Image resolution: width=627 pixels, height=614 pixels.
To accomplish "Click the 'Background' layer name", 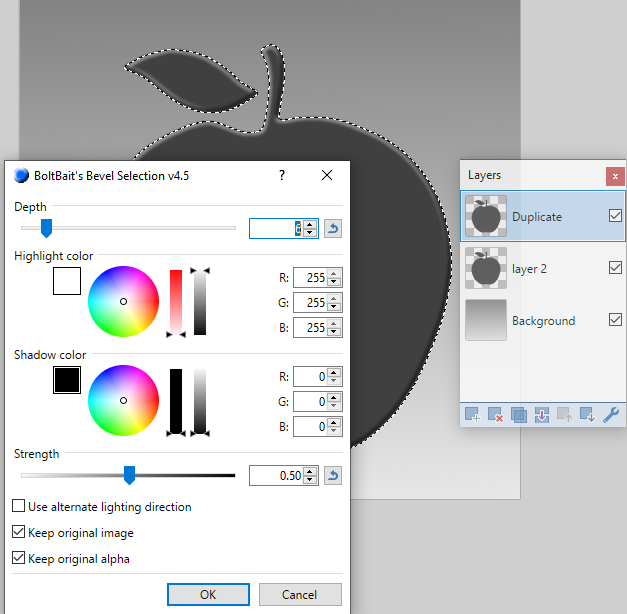I will click(x=544, y=321).
